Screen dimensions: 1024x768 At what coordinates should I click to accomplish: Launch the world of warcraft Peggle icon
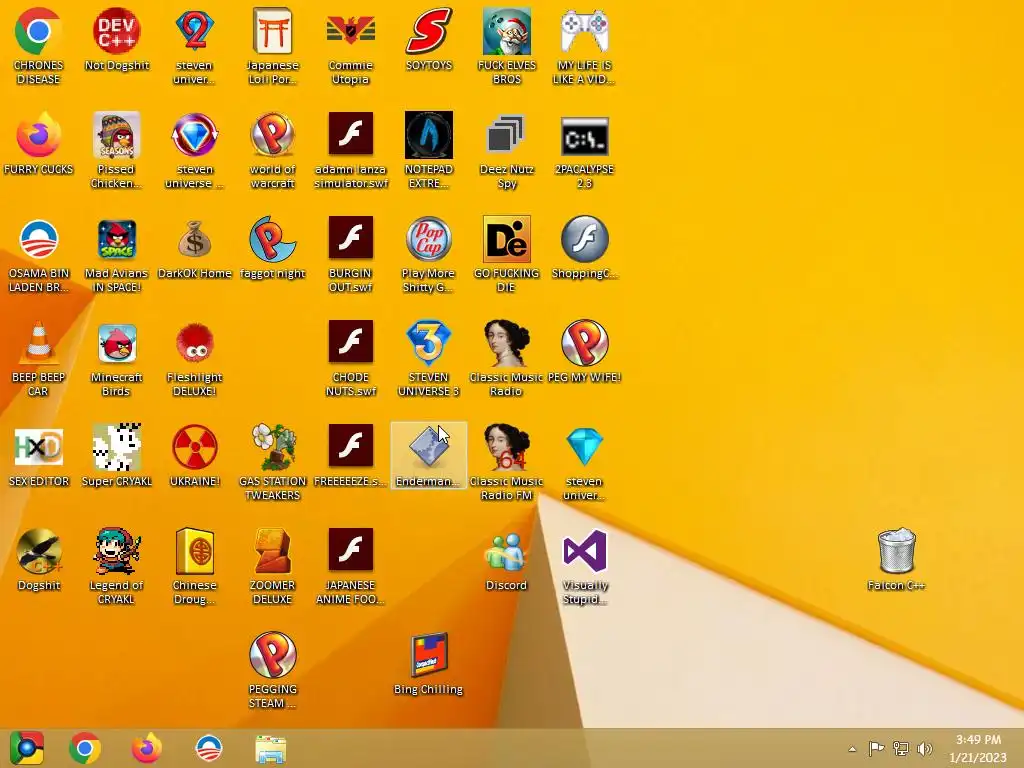[x=272, y=136]
